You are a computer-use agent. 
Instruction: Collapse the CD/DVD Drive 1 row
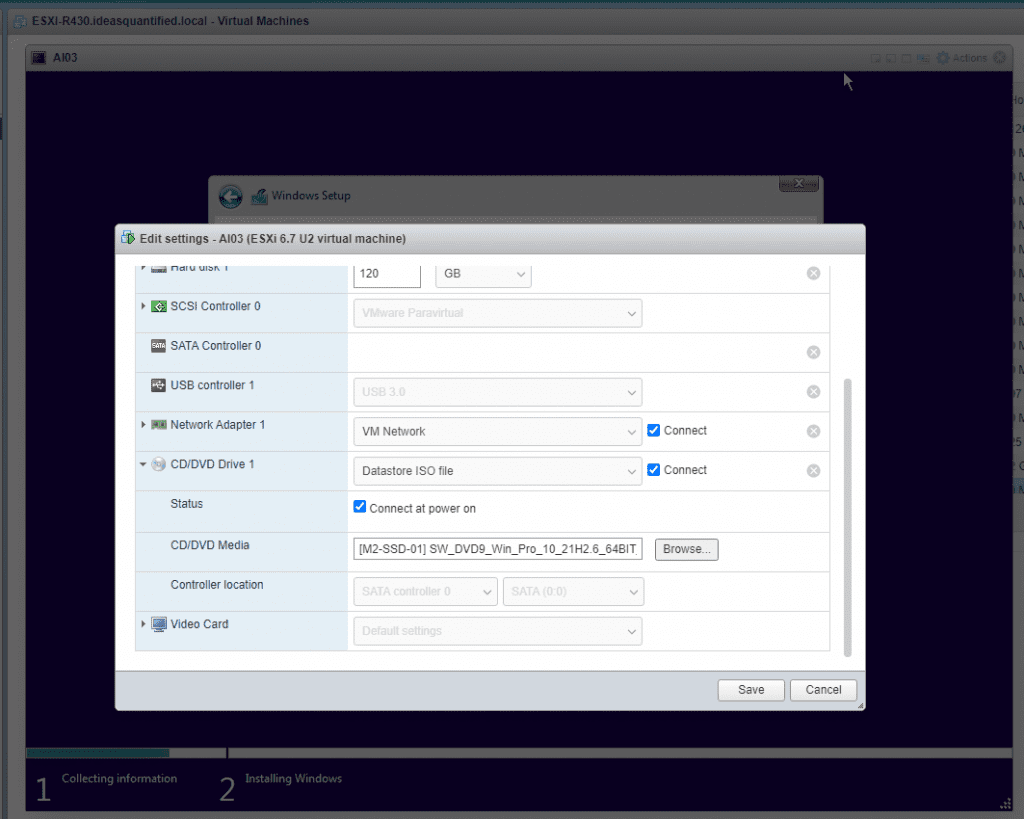tap(143, 464)
